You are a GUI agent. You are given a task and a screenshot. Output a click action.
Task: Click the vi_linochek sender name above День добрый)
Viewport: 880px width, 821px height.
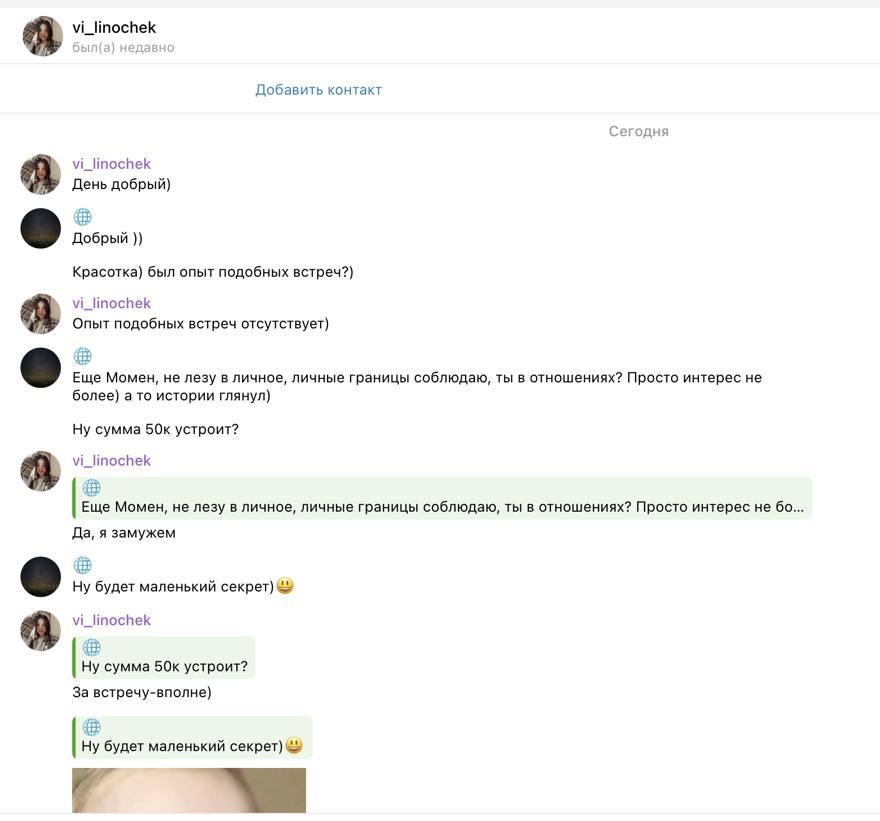tap(111, 164)
